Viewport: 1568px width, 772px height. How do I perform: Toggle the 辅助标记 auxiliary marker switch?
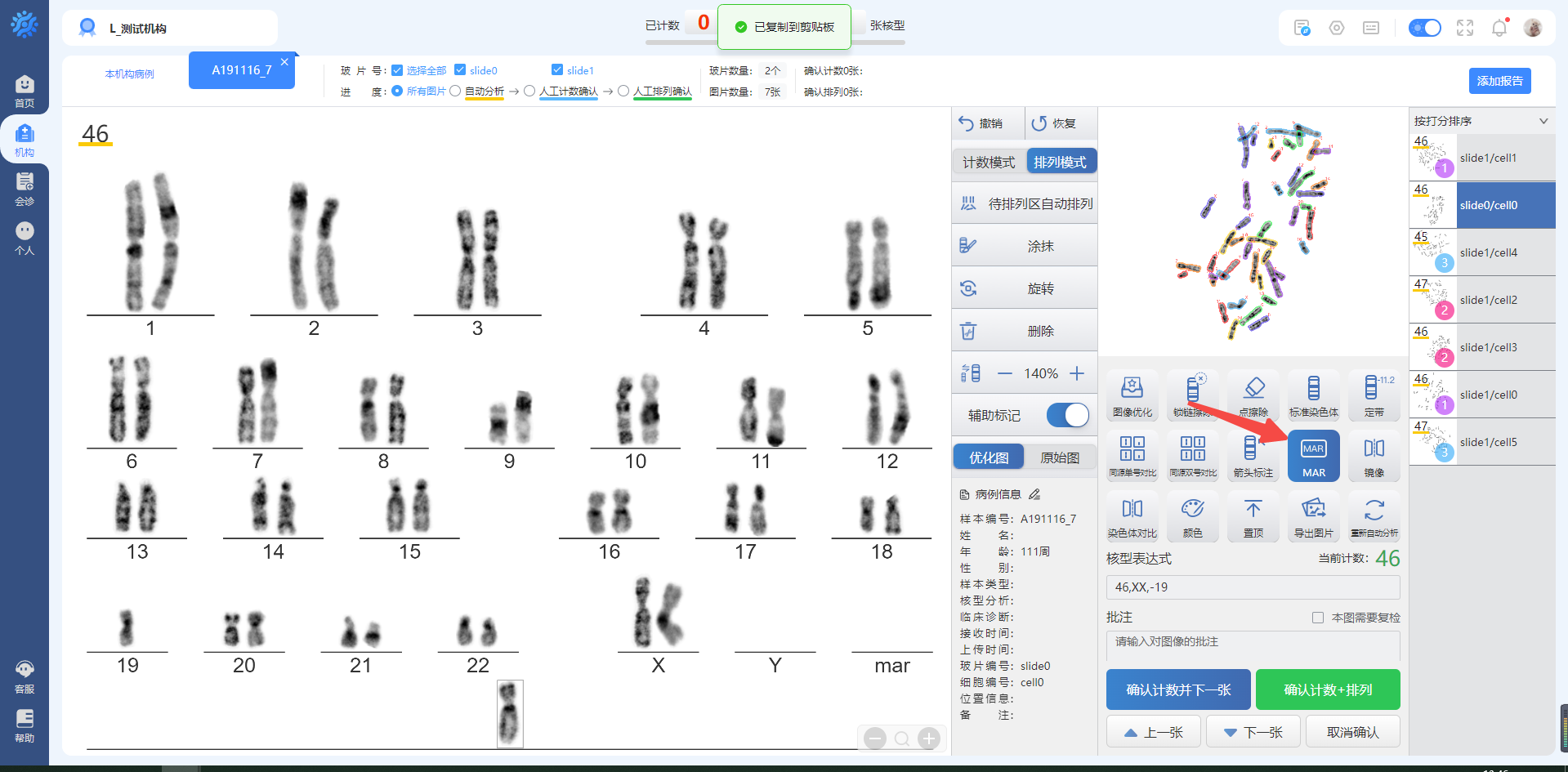(x=1067, y=415)
